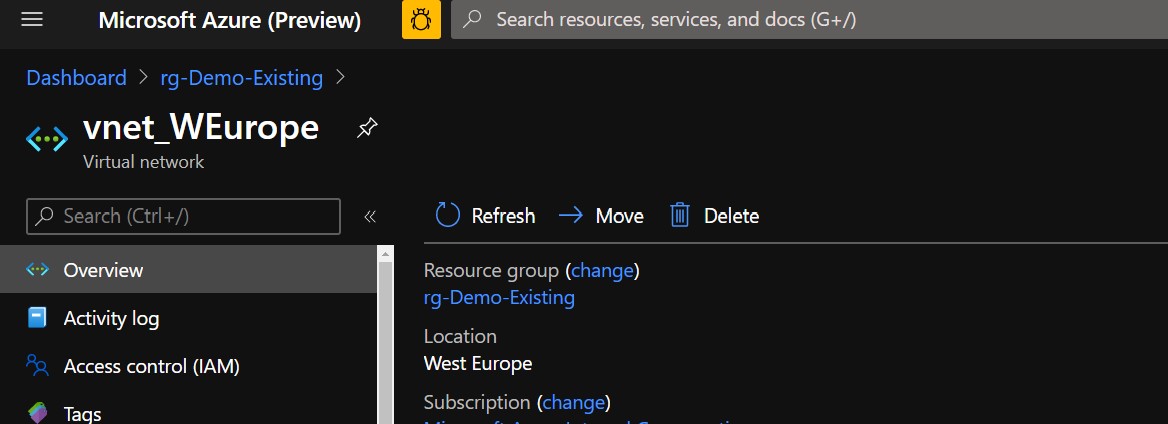The image size is (1168, 424).
Task: Click the West Europe location value
Action: click(477, 364)
